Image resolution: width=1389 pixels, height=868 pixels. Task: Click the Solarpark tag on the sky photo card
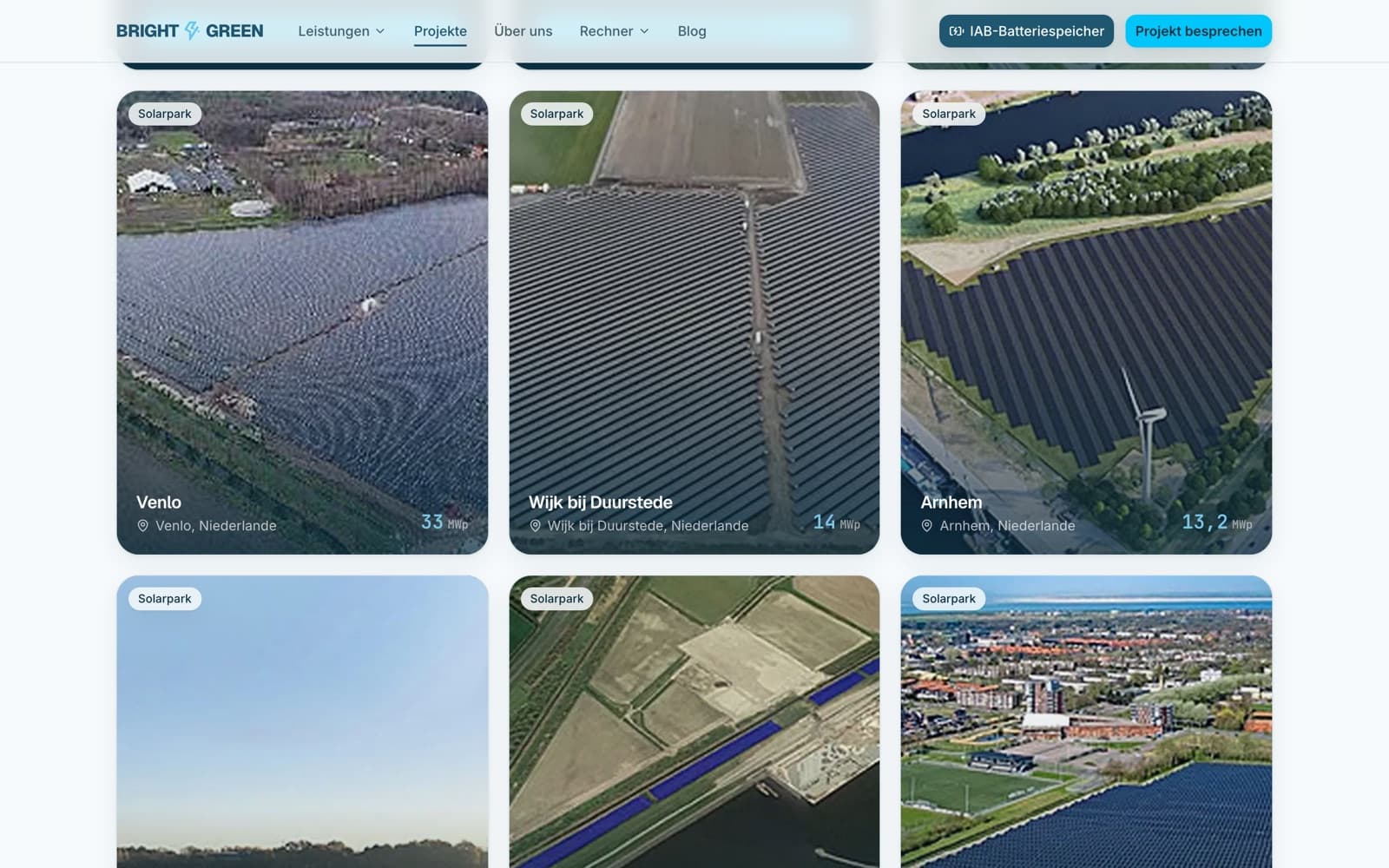[165, 599]
